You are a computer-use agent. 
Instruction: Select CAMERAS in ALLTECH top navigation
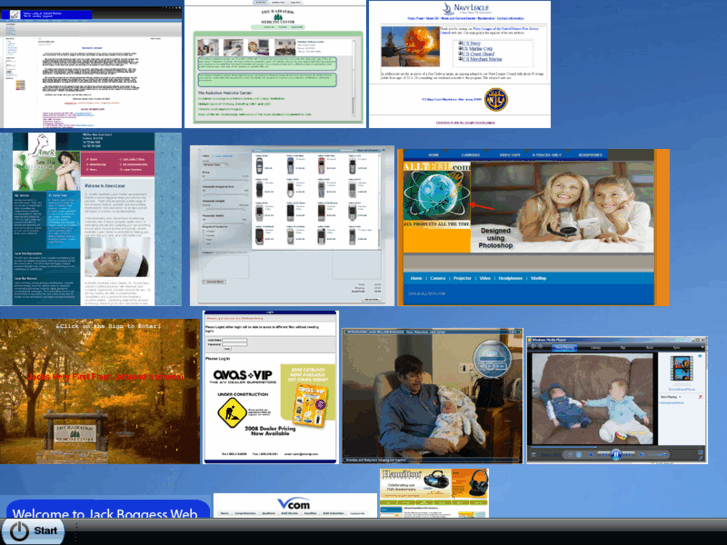coord(470,155)
